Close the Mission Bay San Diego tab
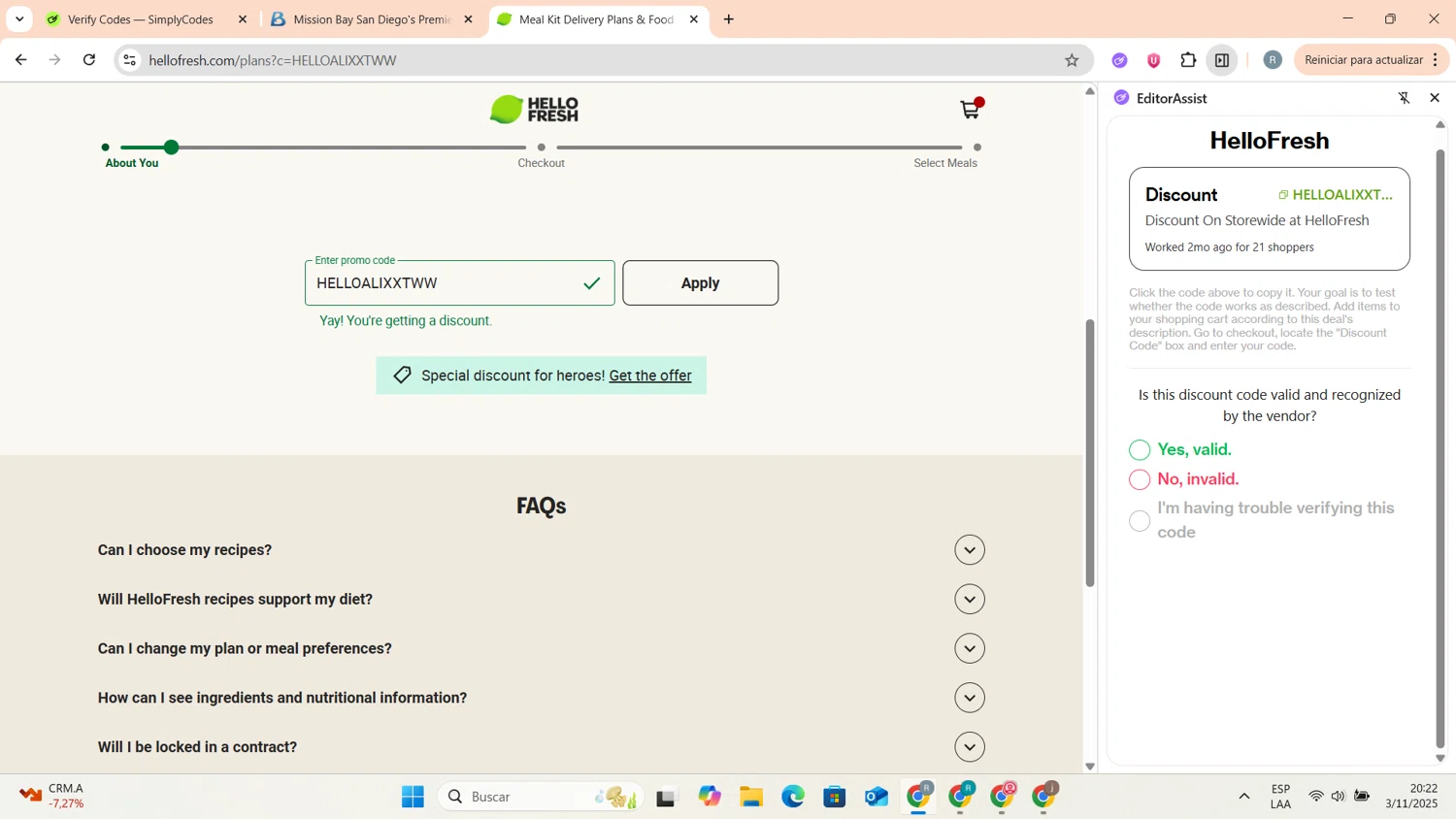Image resolution: width=1456 pixels, height=819 pixels. [468, 19]
